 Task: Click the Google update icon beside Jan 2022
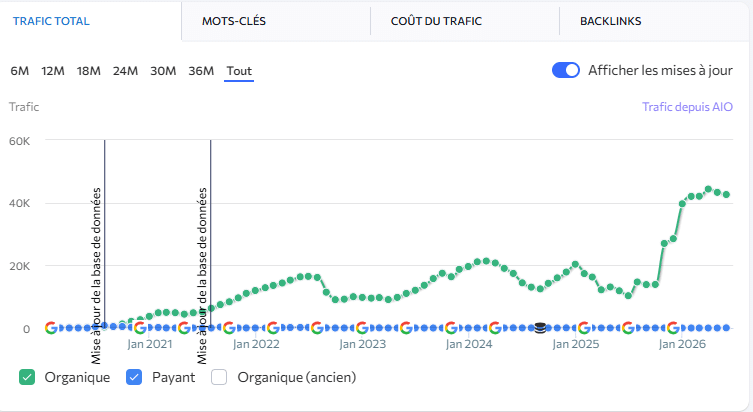click(x=229, y=328)
